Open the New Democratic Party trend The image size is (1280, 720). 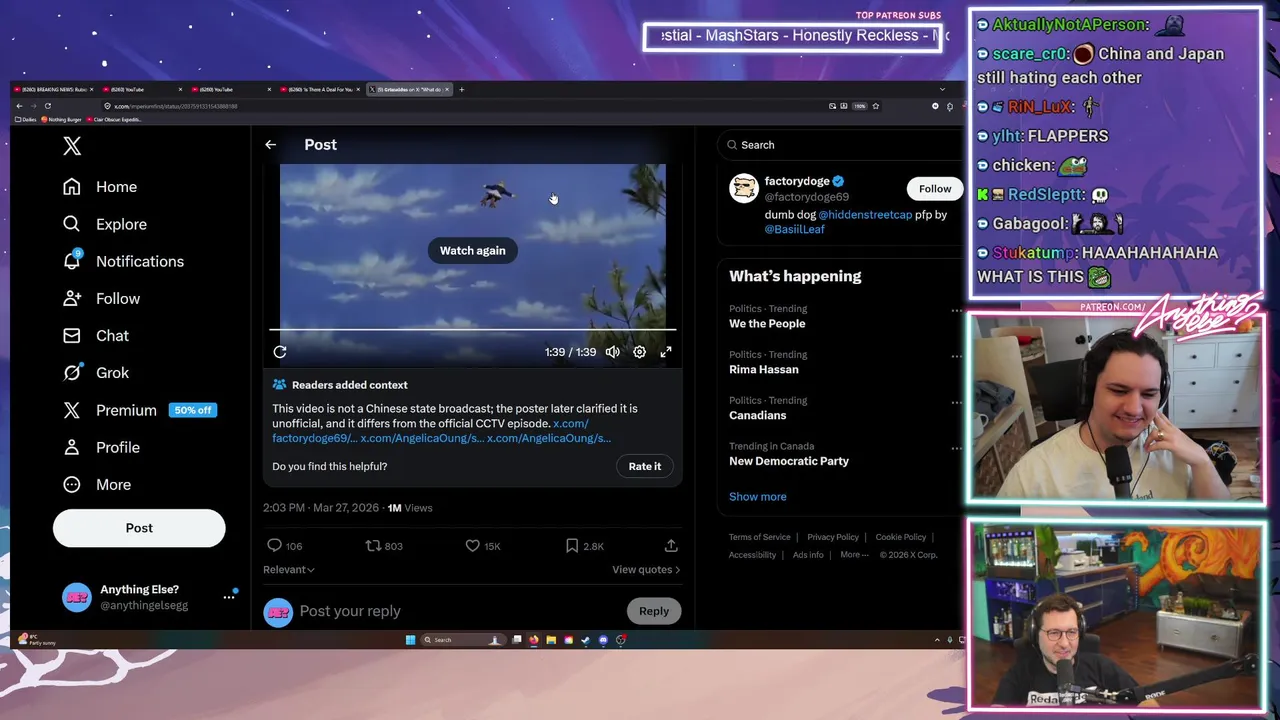coord(789,462)
